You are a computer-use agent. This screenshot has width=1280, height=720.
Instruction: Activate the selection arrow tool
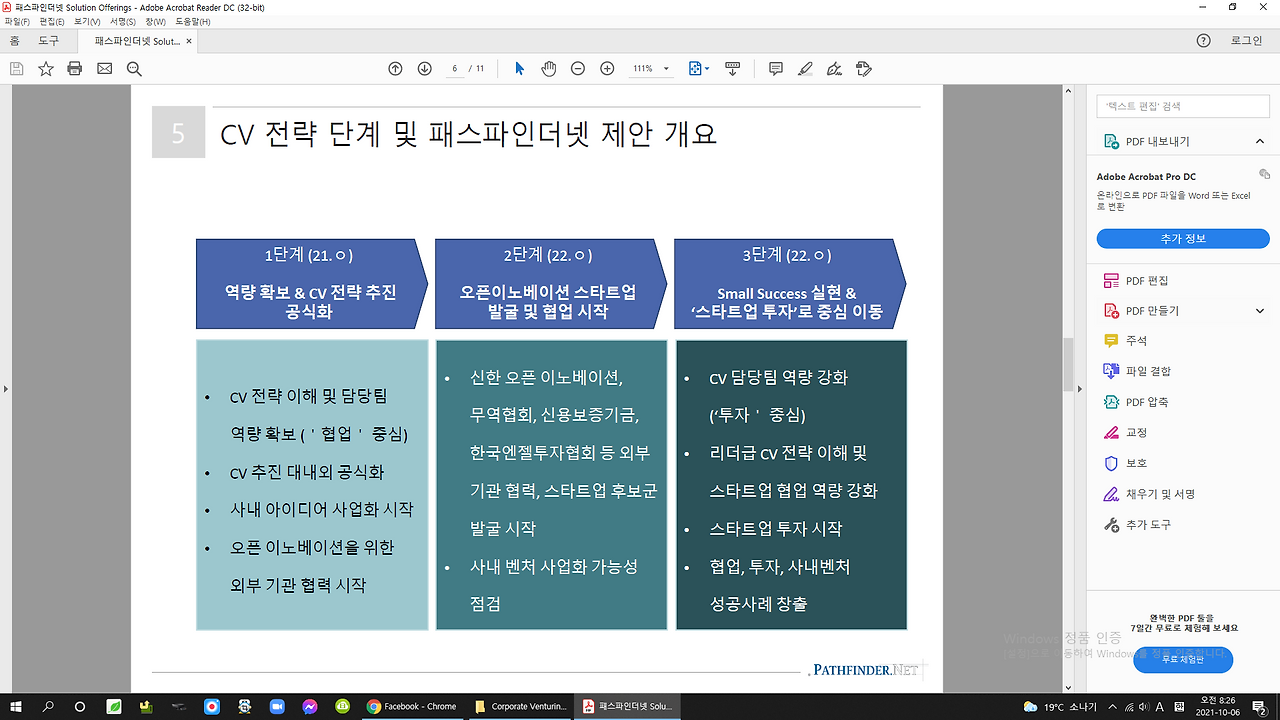519,69
